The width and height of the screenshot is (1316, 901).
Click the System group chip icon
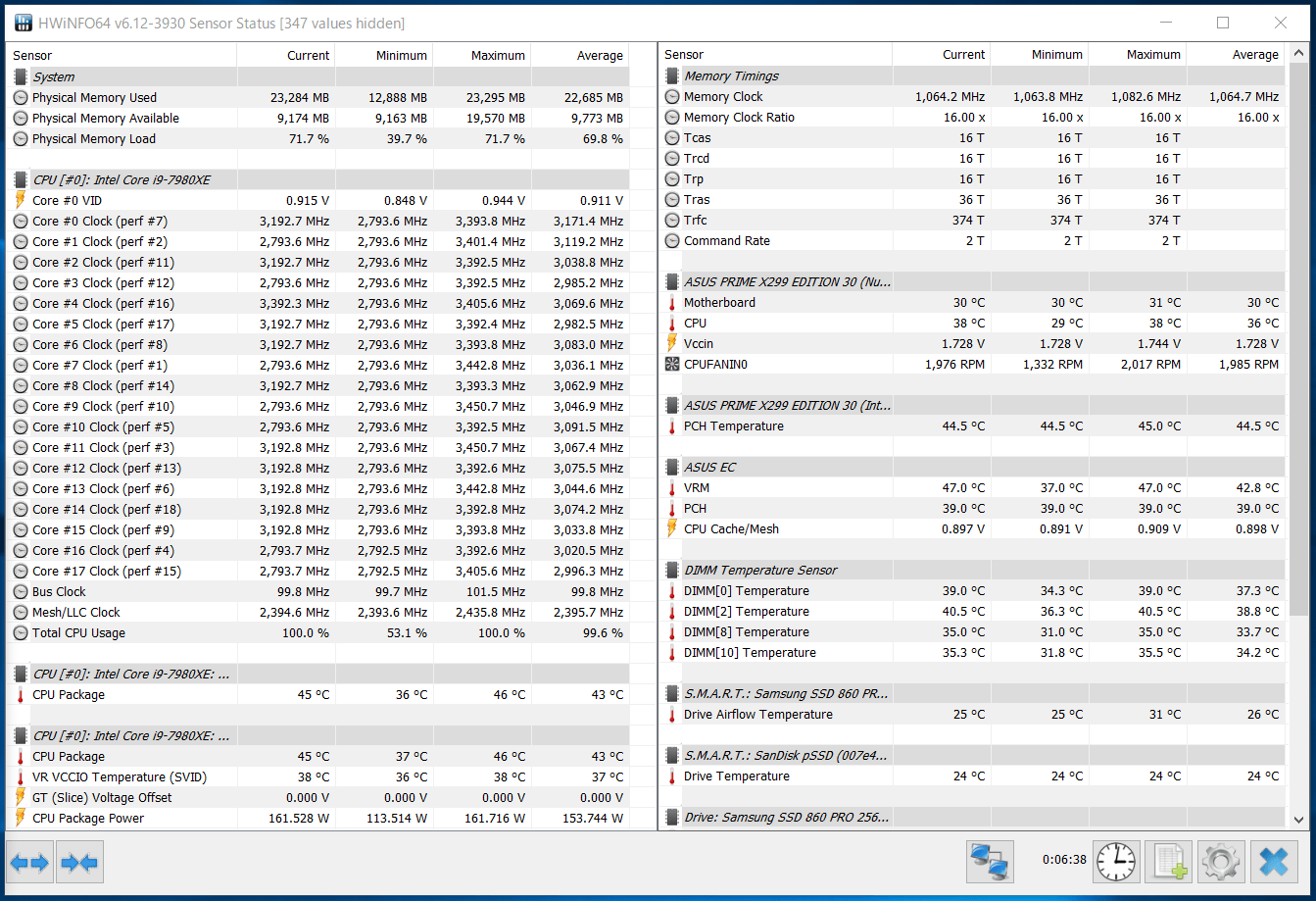[21, 76]
